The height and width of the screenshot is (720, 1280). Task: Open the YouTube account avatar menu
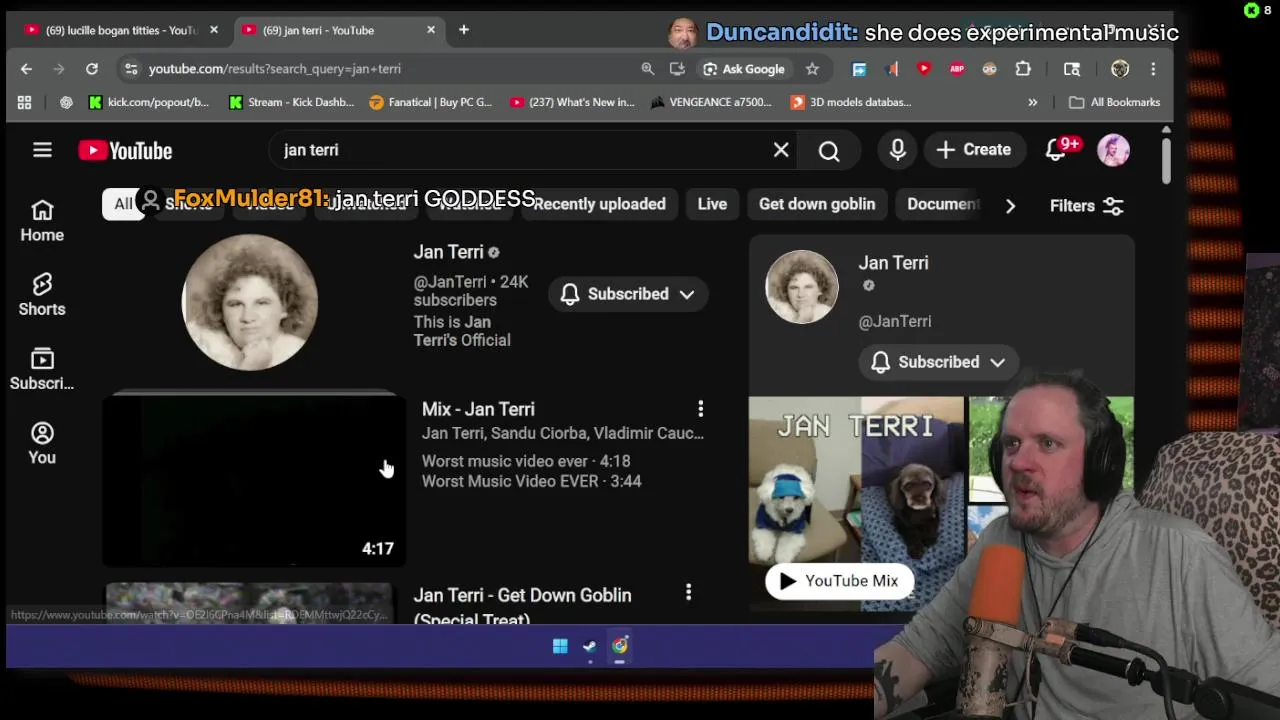[1114, 150]
